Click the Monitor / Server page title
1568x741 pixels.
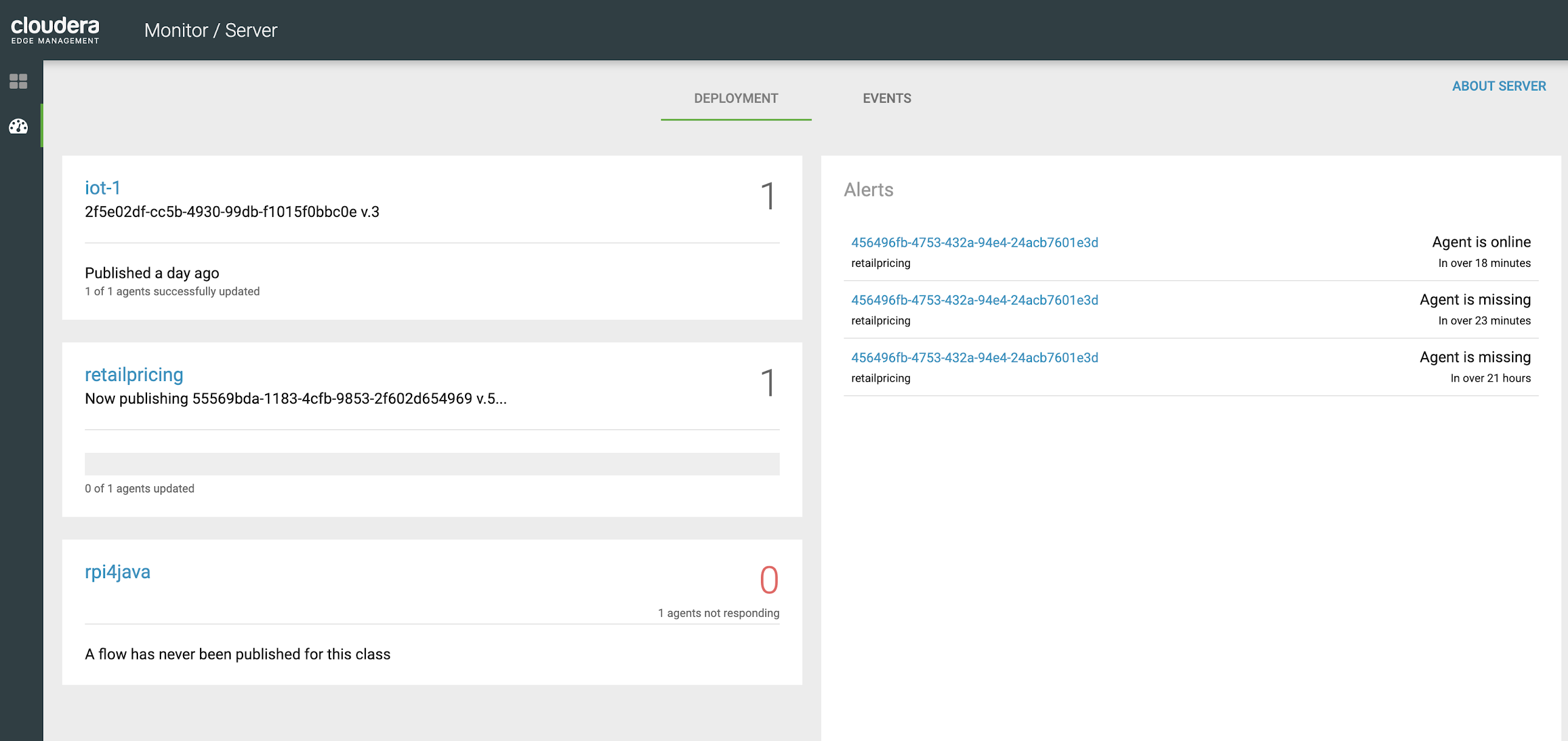click(x=211, y=30)
